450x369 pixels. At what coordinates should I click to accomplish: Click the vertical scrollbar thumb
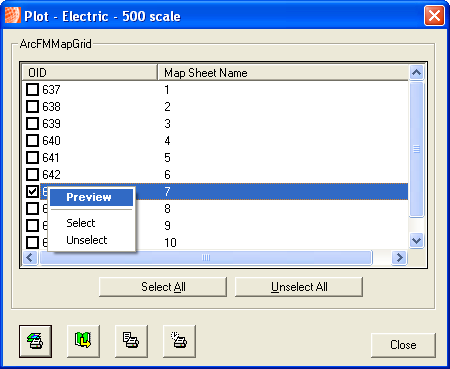417,149
